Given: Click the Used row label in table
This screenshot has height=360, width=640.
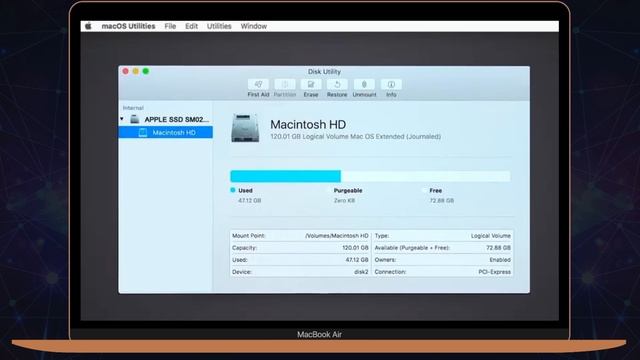Looking at the screenshot, I should click(x=240, y=260).
